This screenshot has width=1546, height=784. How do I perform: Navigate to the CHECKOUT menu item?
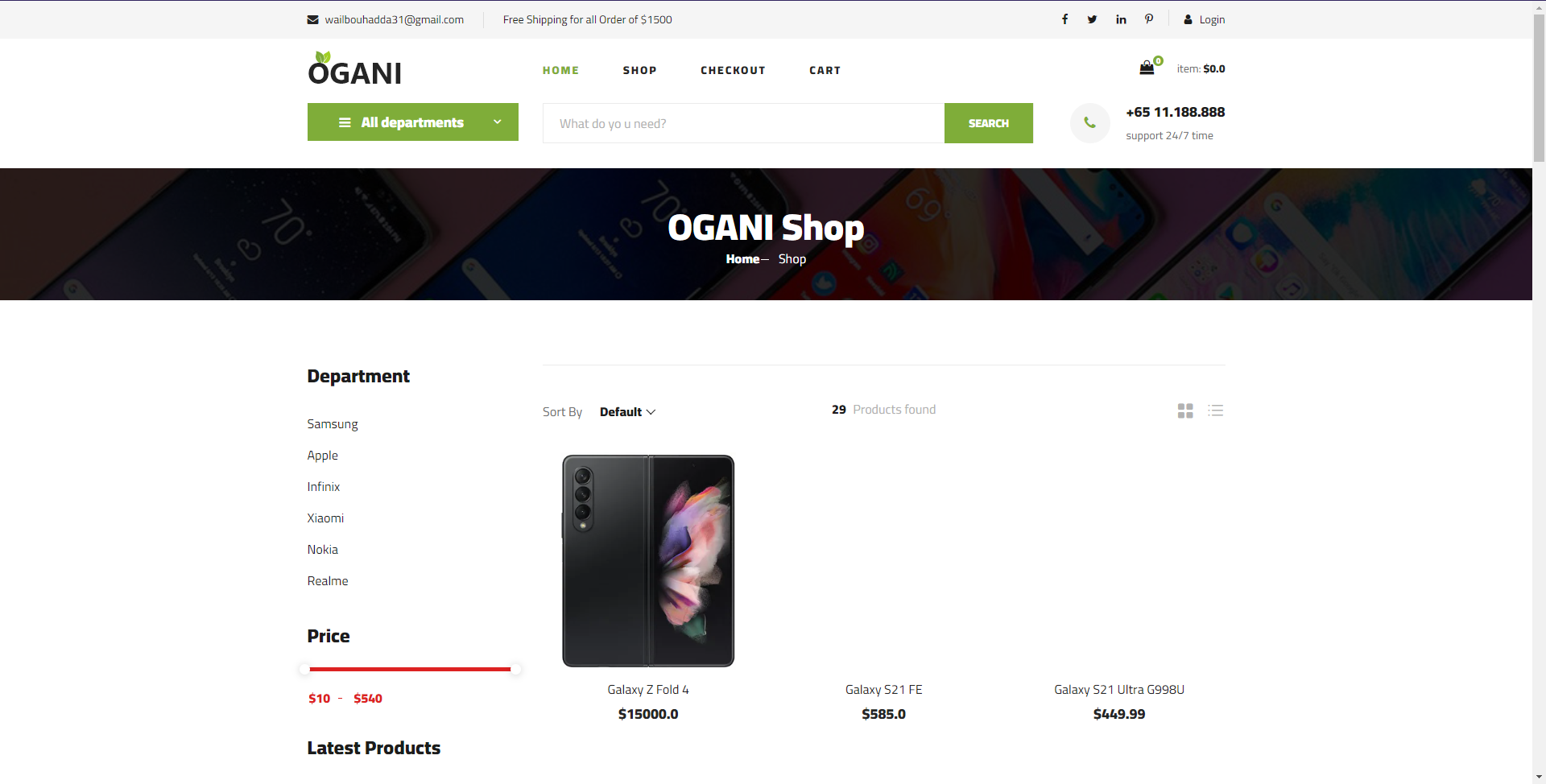tap(733, 70)
